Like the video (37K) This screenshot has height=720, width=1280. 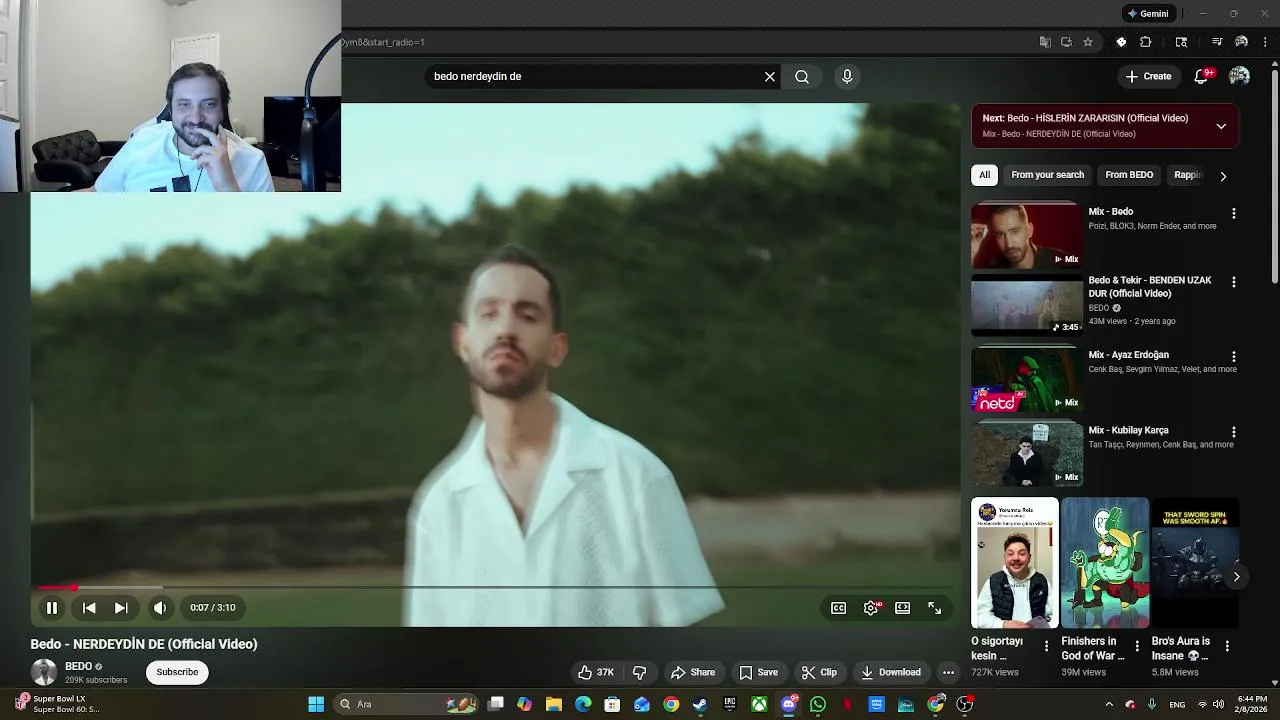click(x=596, y=673)
